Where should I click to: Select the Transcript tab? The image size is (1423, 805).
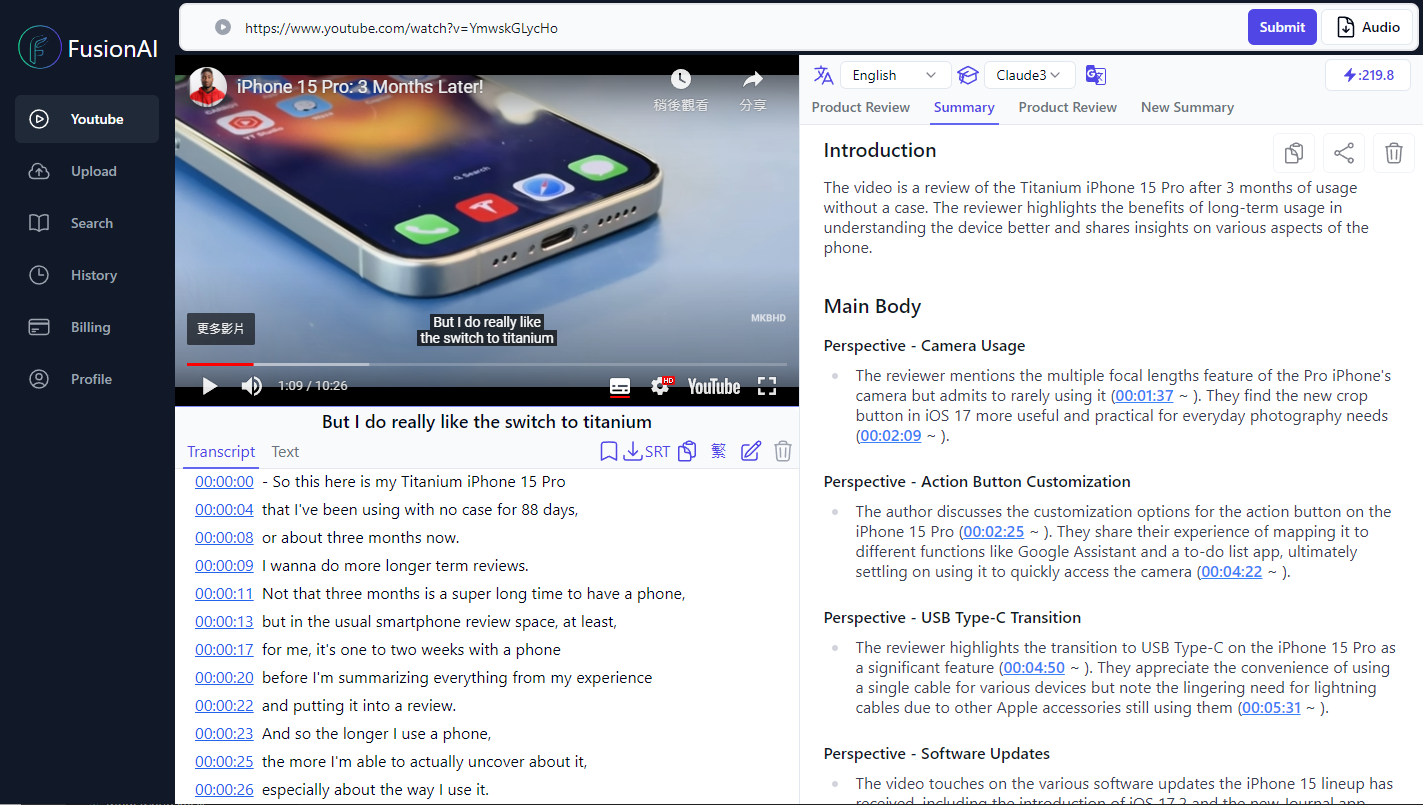pos(221,452)
